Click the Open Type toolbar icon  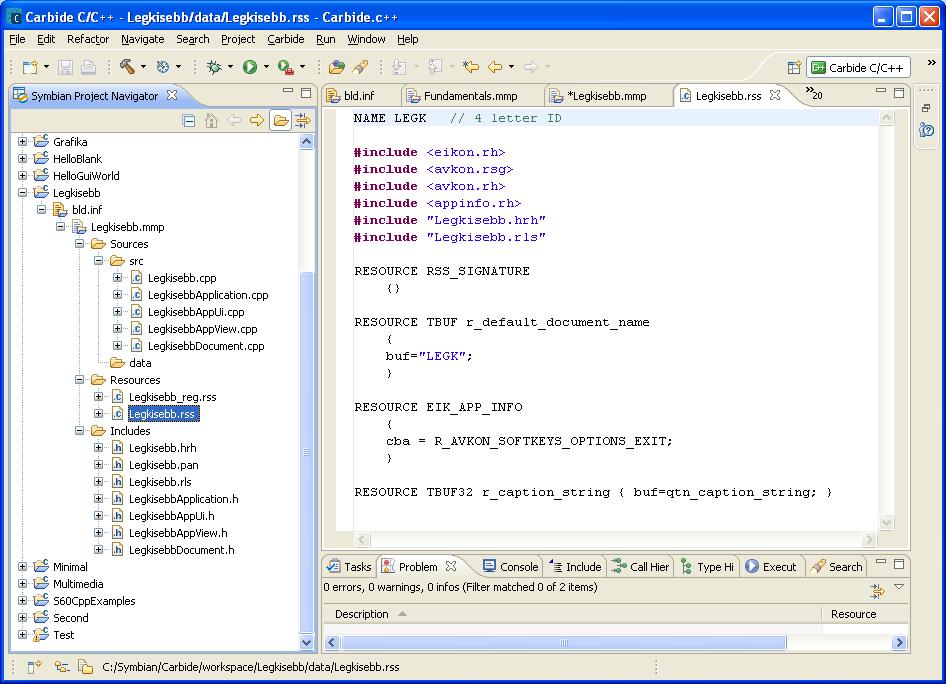(337, 67)
